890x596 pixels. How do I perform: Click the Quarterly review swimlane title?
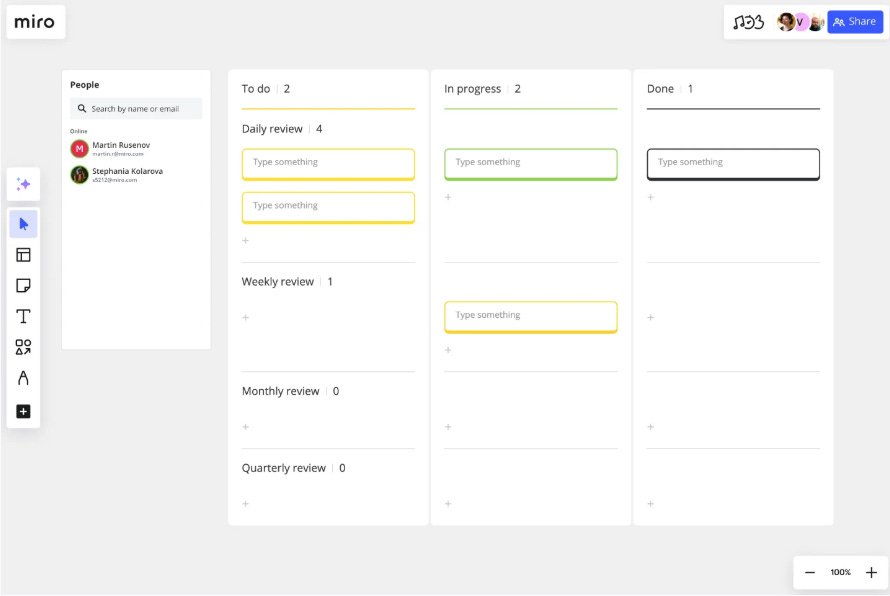tap(284, 468)
